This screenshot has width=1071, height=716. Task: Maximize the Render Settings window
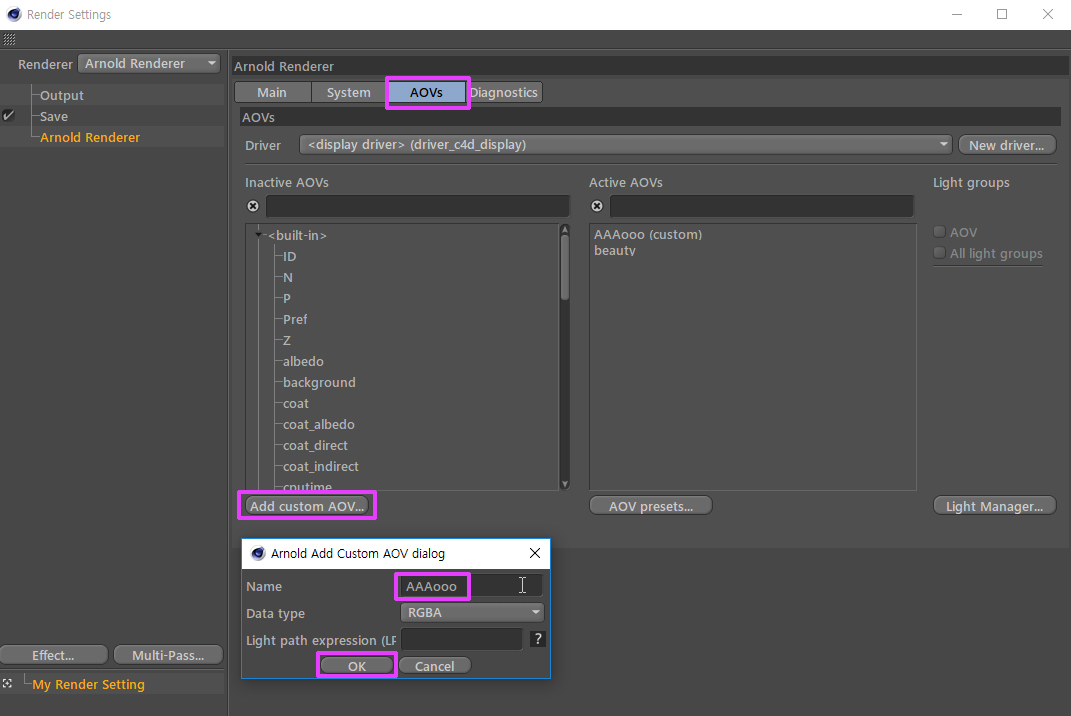pos(1002,14)
